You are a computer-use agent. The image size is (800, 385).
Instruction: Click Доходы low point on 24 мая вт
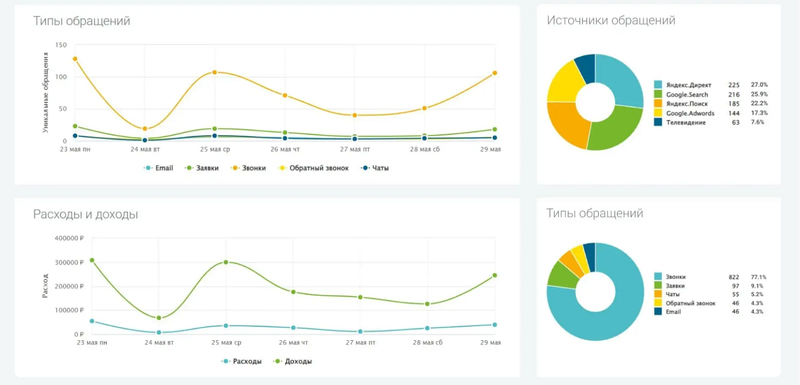(159, 318)
